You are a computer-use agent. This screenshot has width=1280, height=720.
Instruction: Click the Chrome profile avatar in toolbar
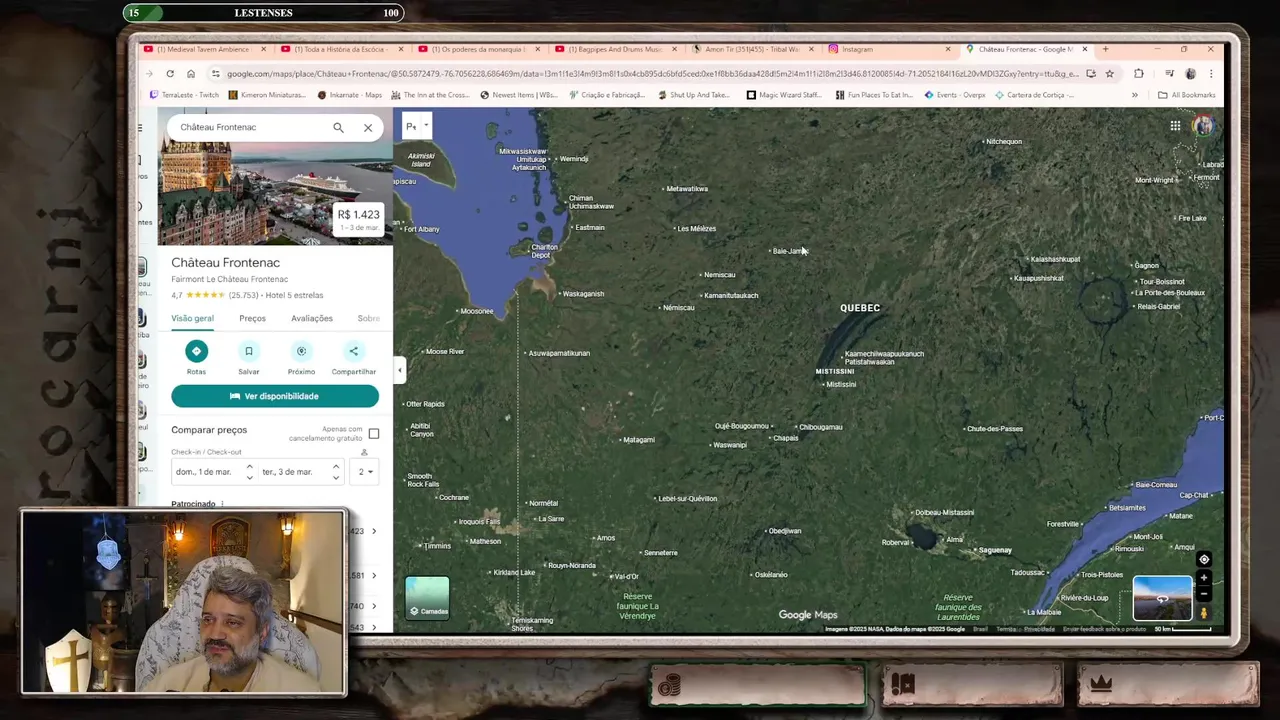tap(1190, 74)
